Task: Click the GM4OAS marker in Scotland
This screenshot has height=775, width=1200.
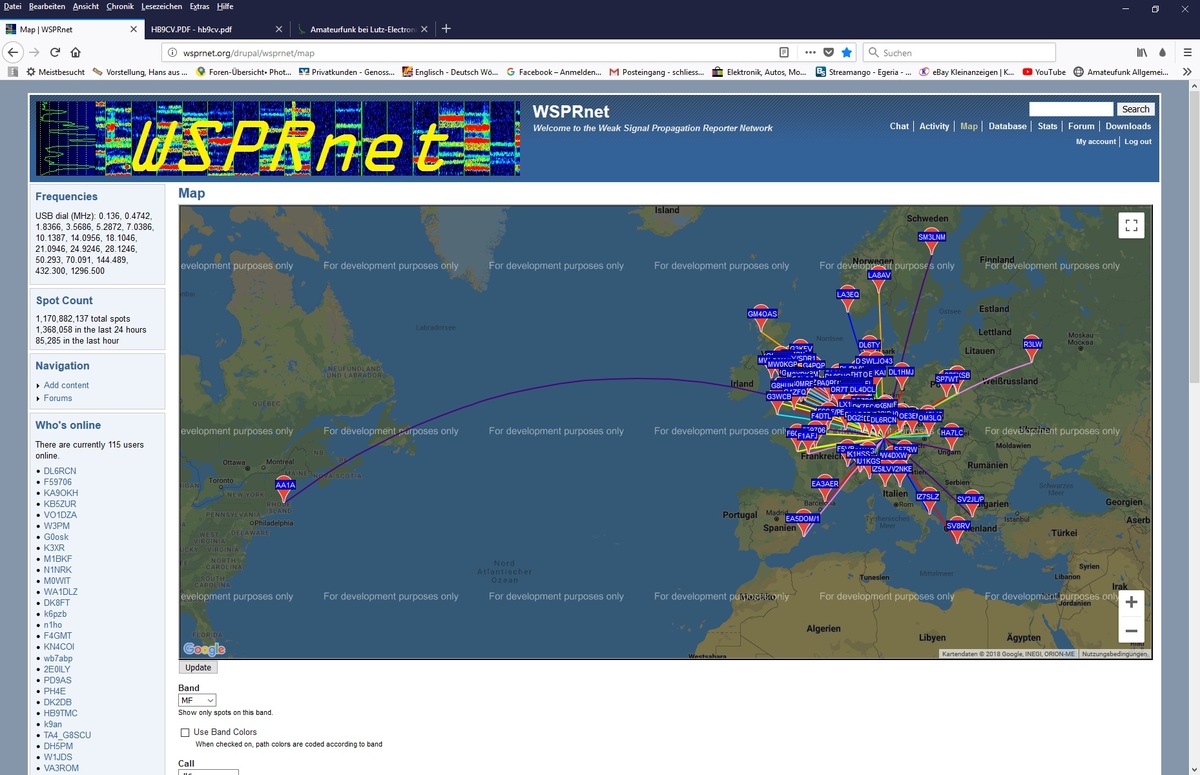Action: 762,318
